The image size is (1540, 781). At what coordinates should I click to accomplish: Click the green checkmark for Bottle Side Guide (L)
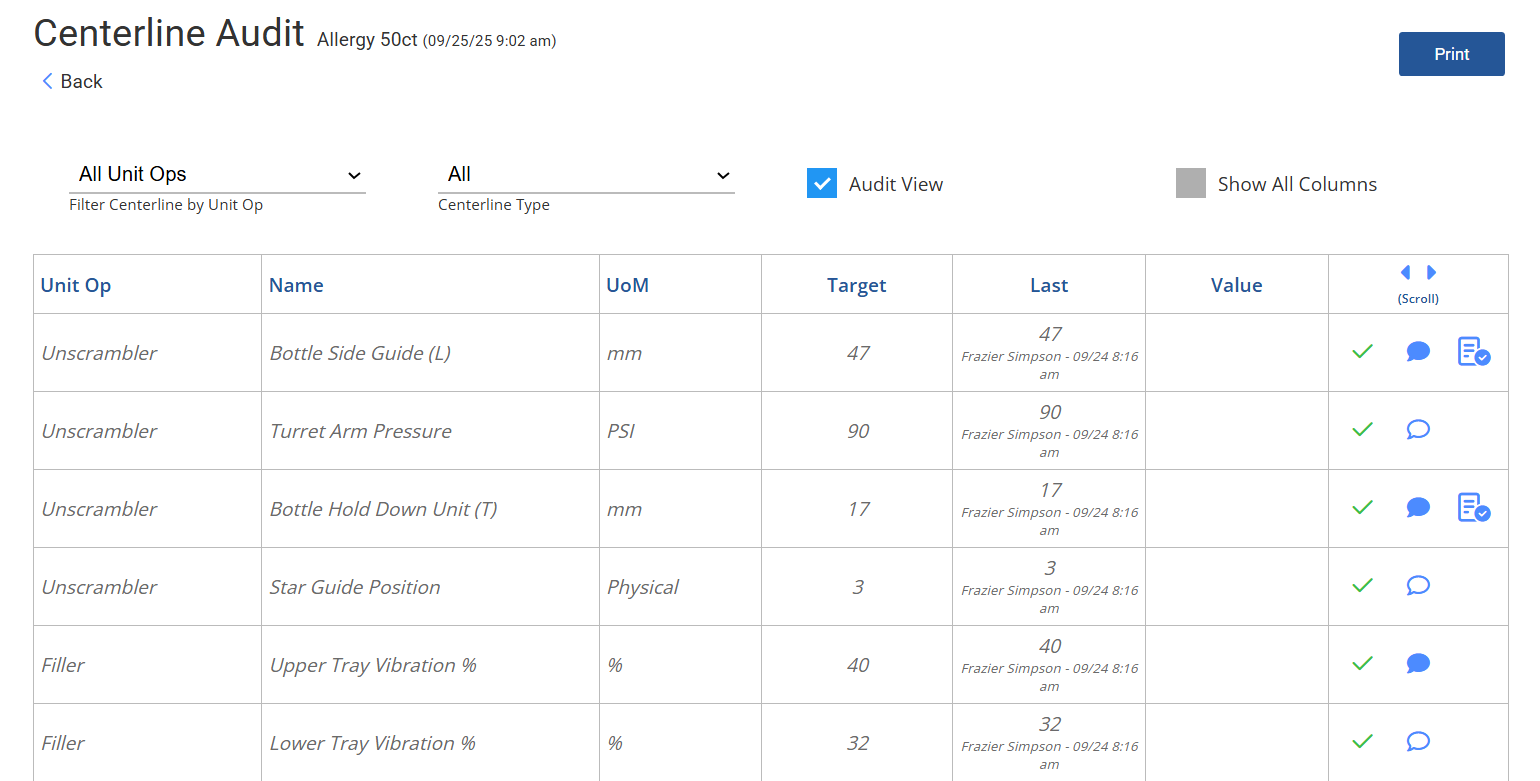tap(1361, 351)
